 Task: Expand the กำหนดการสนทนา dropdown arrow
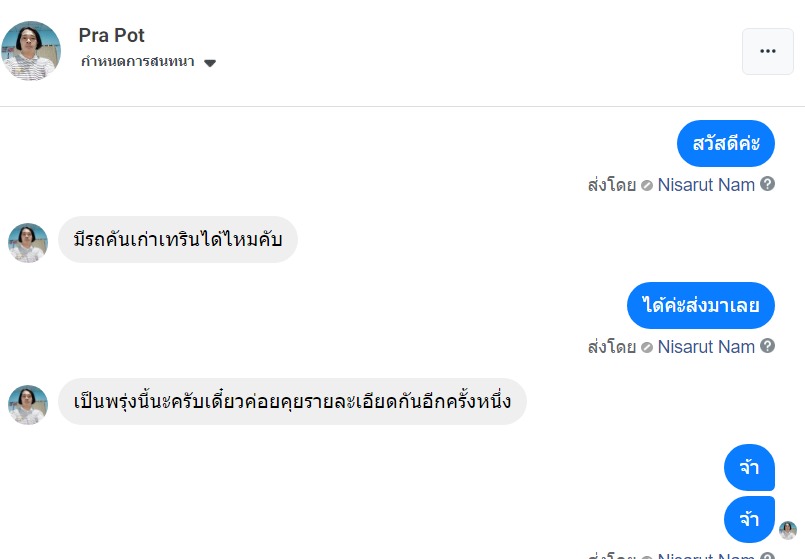click(210, 63)
